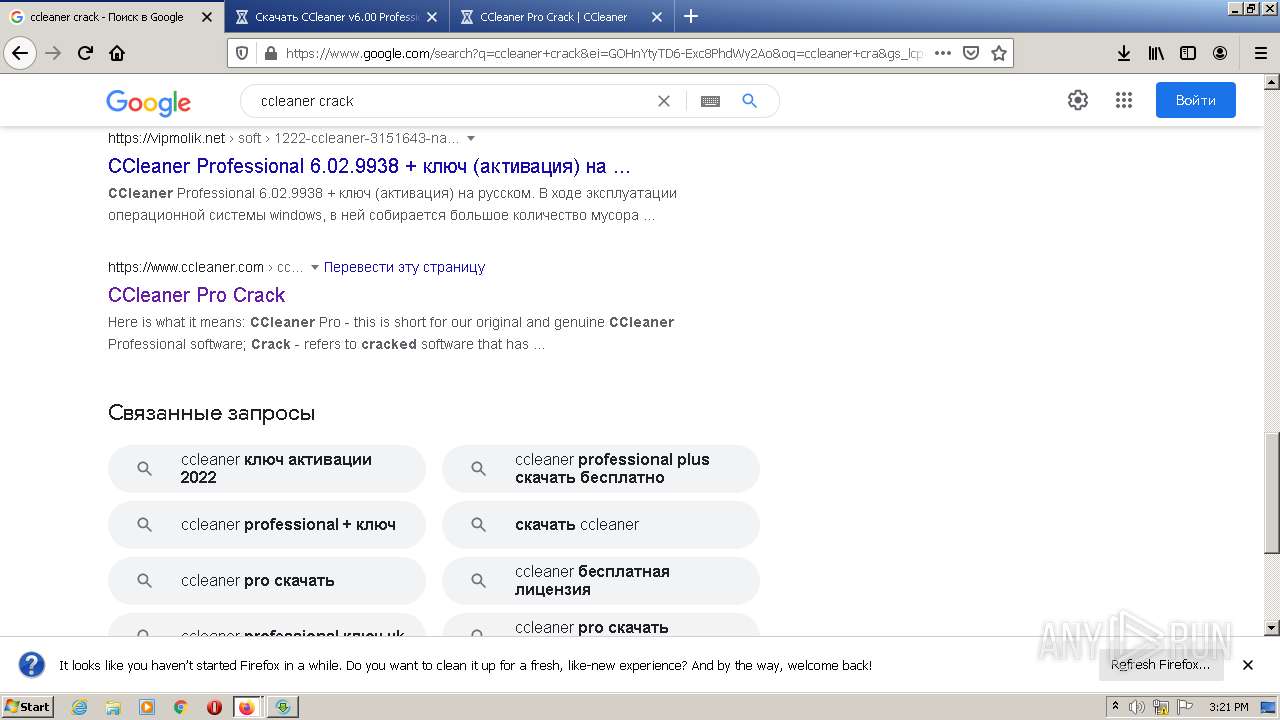
Task: Select 'ccleaner professional + ключ' suggestion
Action: (267, 524)
